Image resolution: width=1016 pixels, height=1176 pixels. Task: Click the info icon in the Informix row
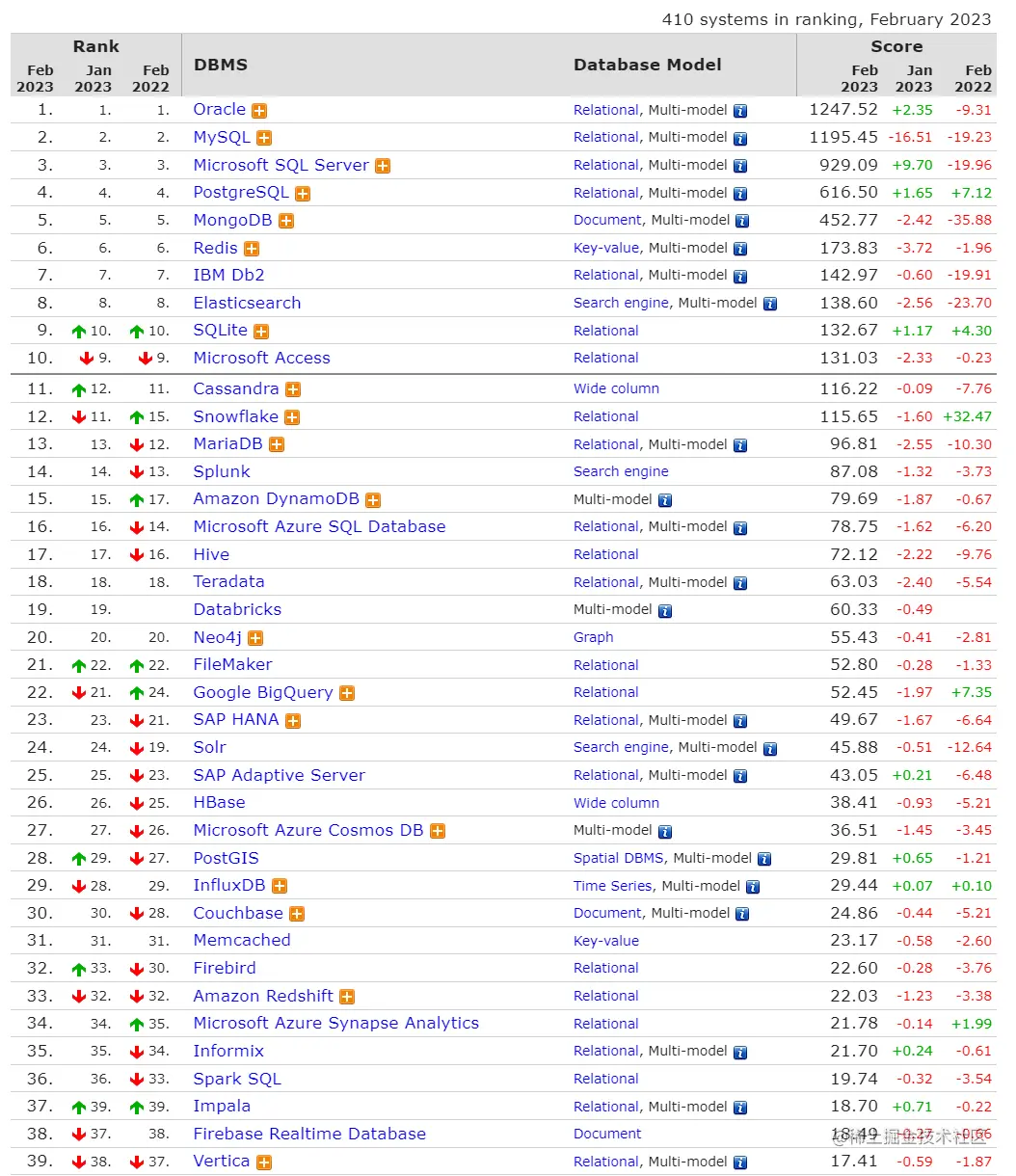740,1053
